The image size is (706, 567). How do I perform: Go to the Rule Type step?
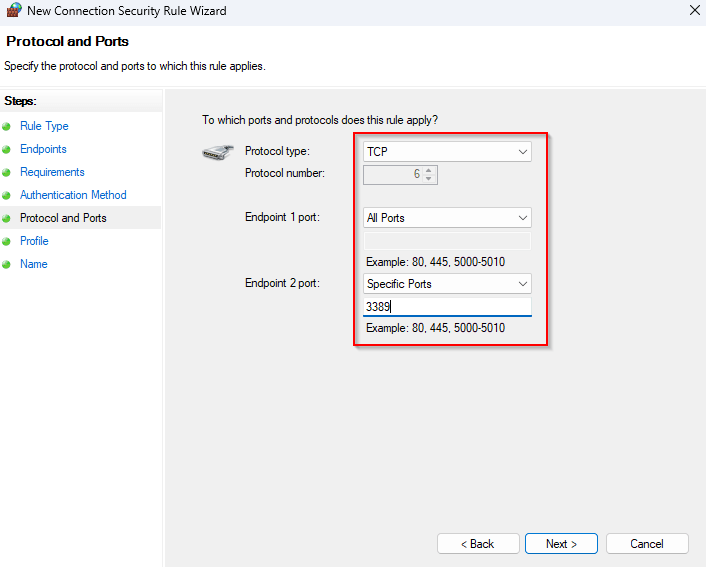coord(44,126)
